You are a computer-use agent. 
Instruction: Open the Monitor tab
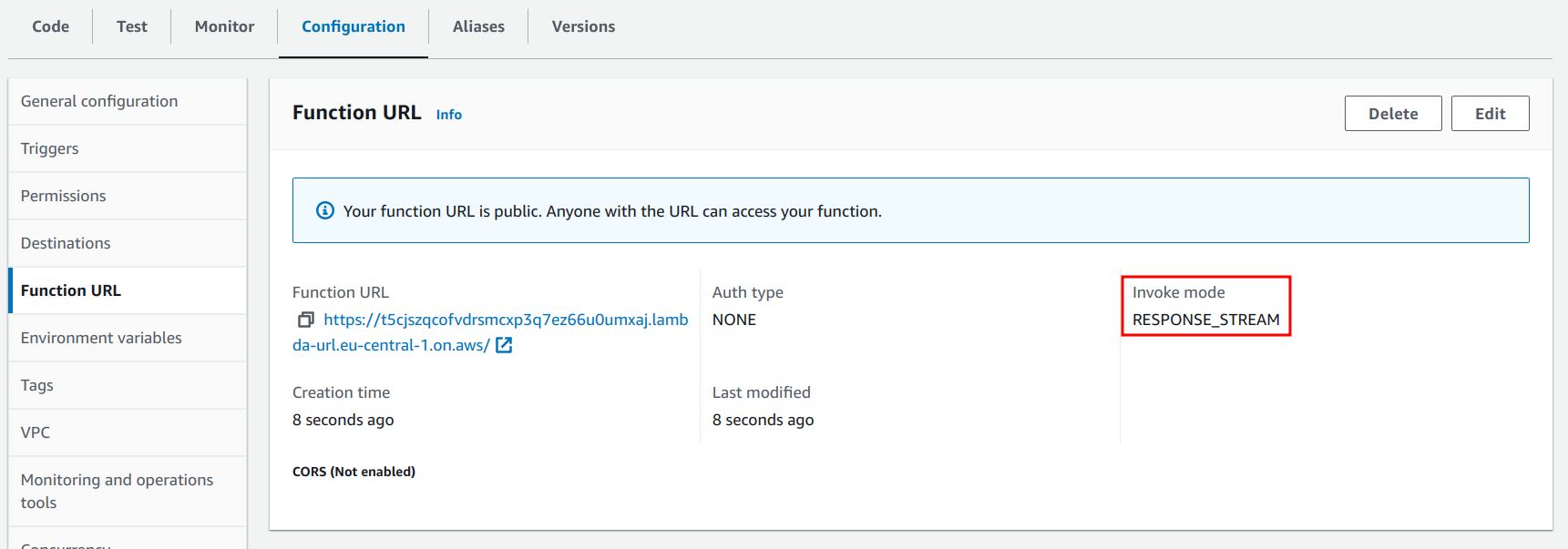pos(225,26)
